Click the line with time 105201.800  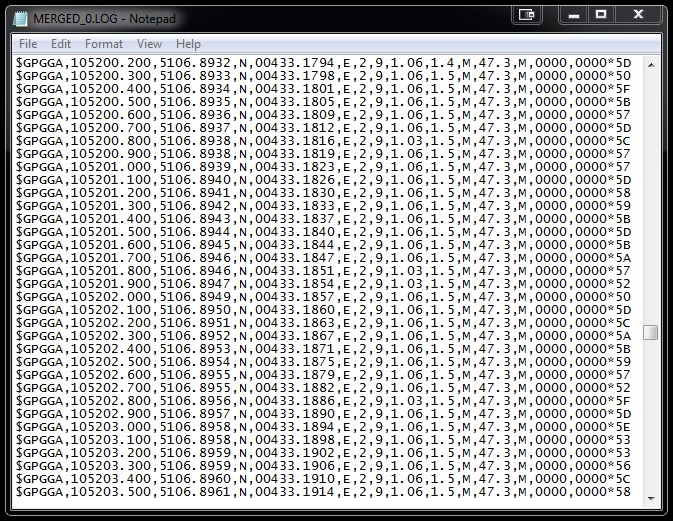click(x=324, y=271)
